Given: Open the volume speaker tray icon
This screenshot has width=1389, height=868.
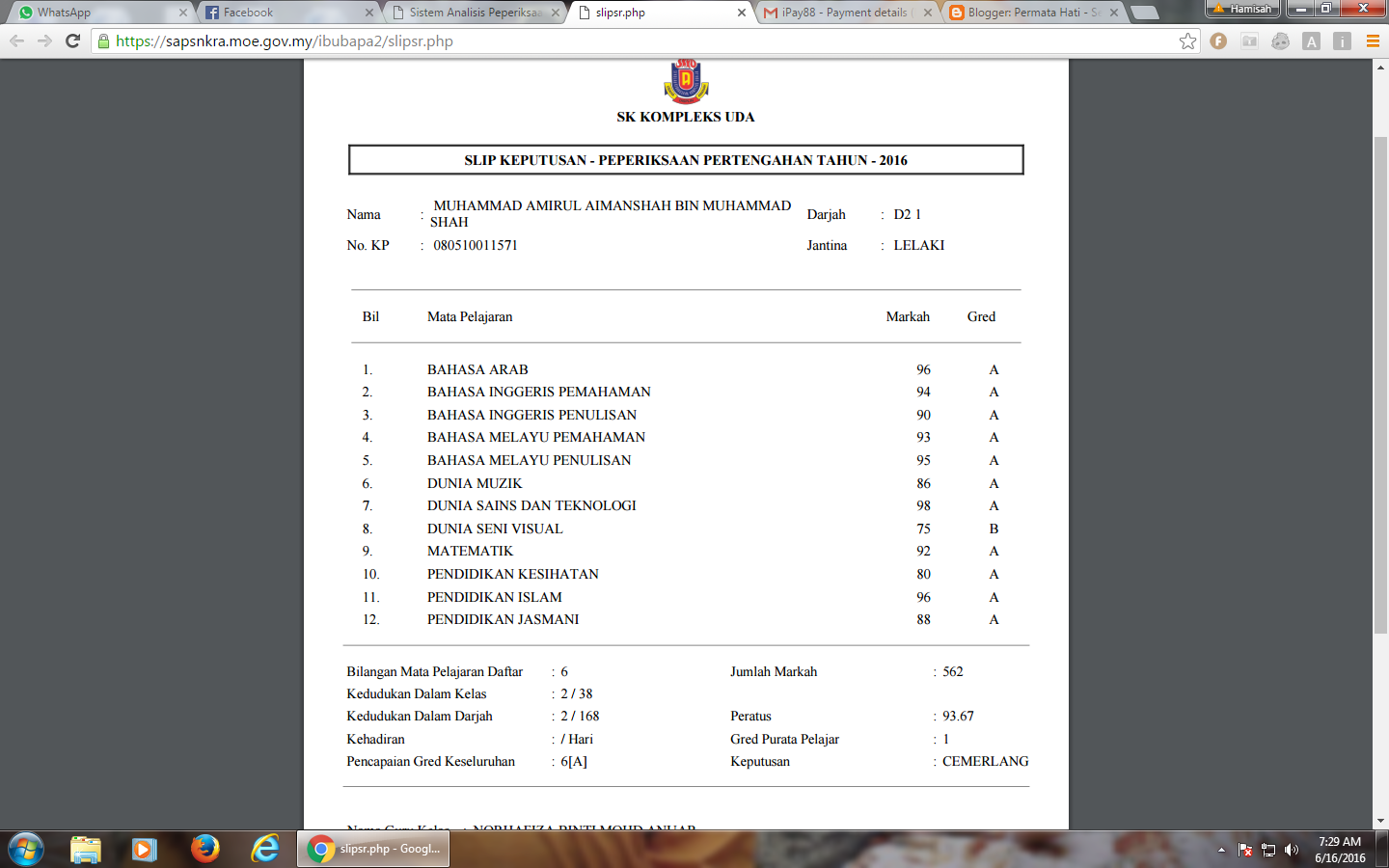Looking at the screenshot, I should click(x=1292, y=850).
